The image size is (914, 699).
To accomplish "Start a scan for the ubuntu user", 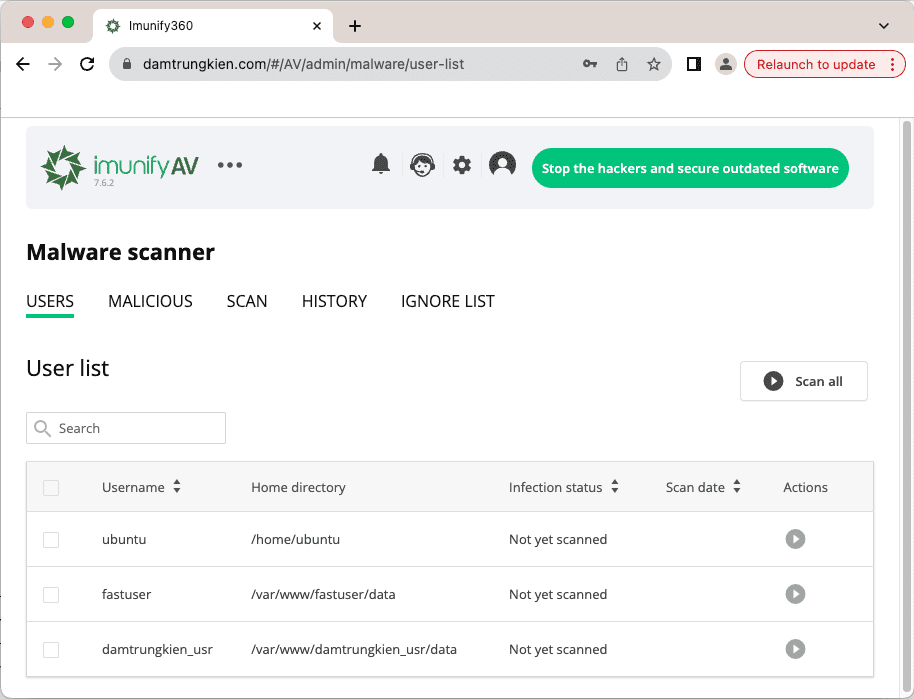I will [795, 539].
